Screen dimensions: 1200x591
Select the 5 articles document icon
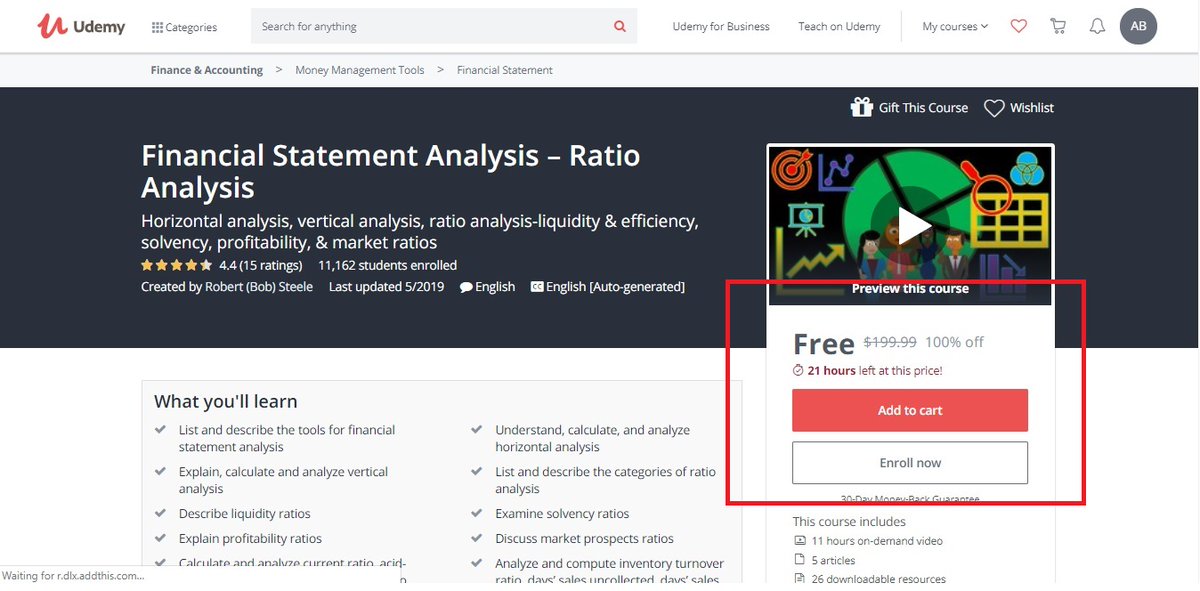point(798,560)
